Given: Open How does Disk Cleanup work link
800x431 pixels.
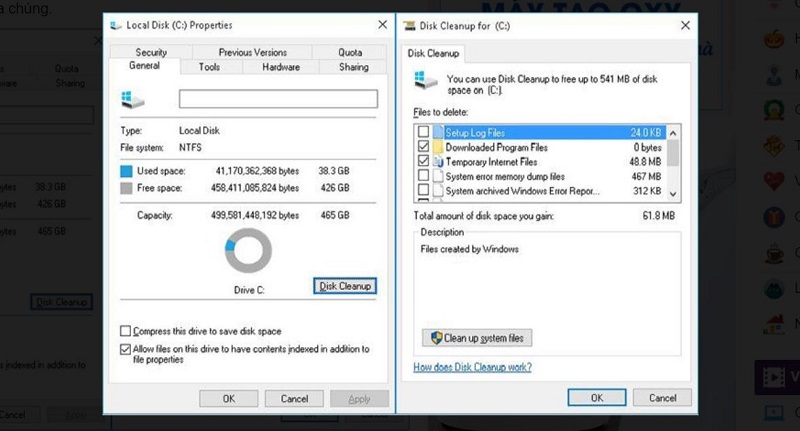Looking at the screenshot, I should pos(472,367).
